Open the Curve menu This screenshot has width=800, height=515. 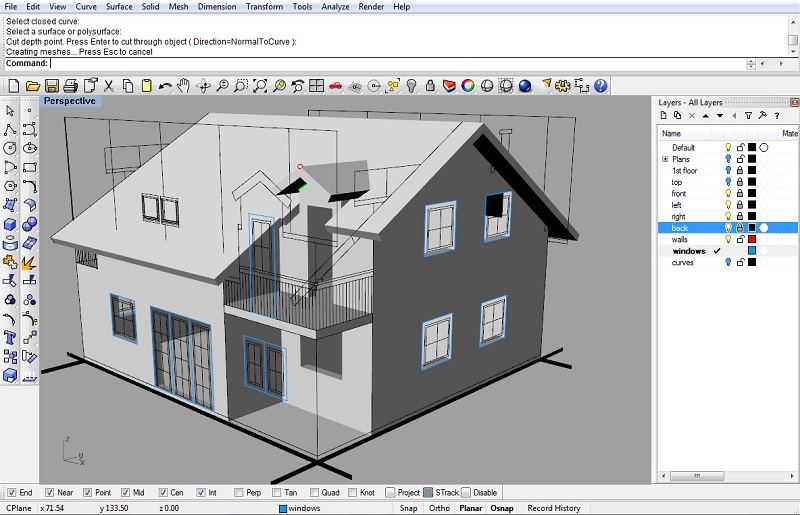tap(86, 7)
